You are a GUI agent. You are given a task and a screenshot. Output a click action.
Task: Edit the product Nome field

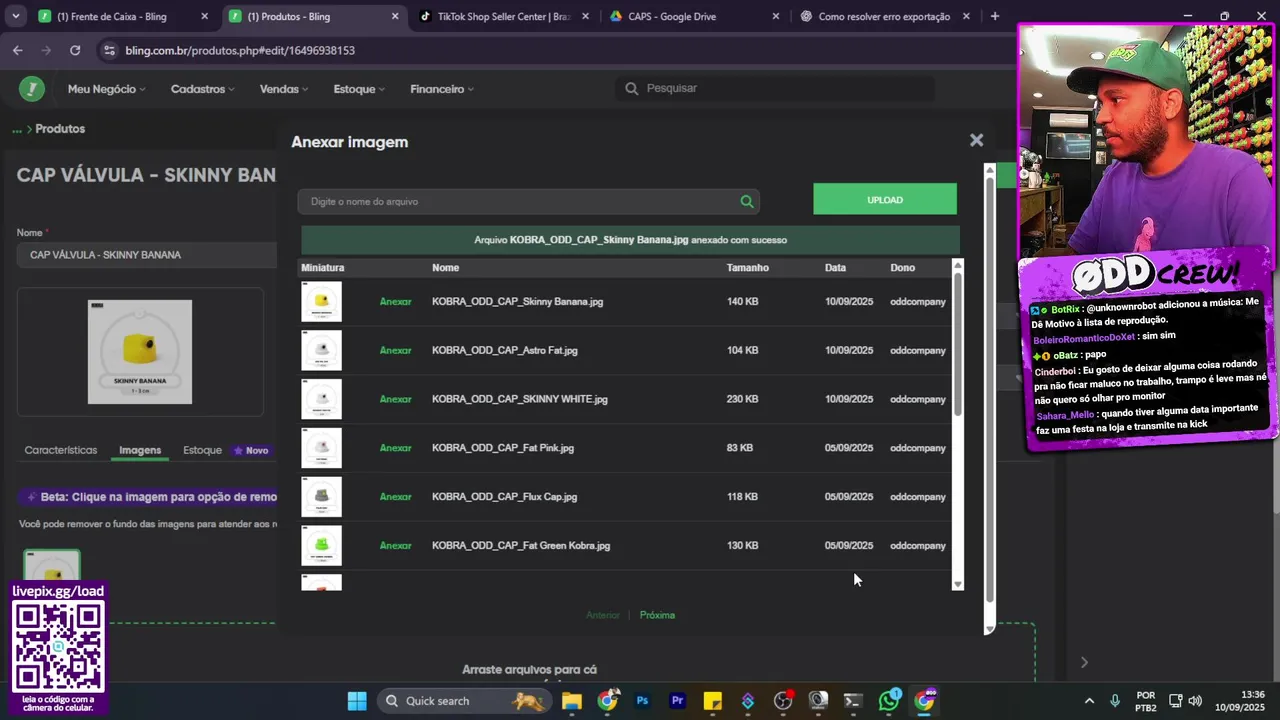coord(147,255)
